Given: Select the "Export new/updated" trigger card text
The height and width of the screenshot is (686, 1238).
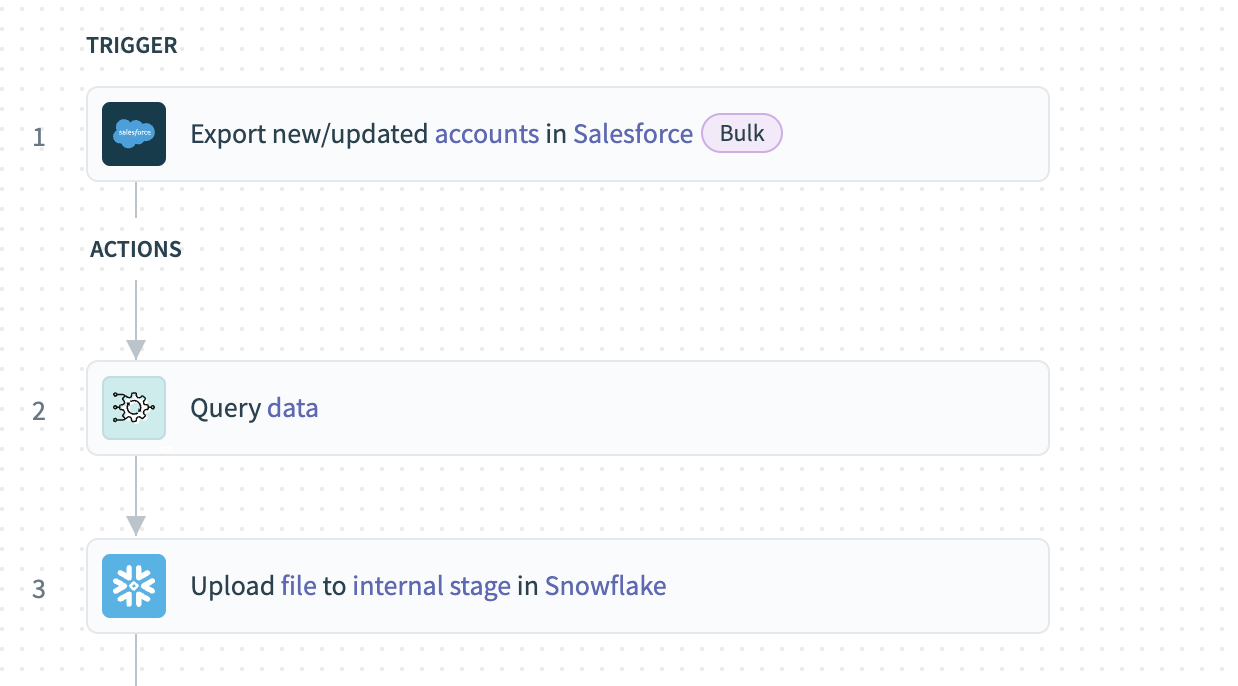Looking at the screenshot, I should click(x=309, y=134).
